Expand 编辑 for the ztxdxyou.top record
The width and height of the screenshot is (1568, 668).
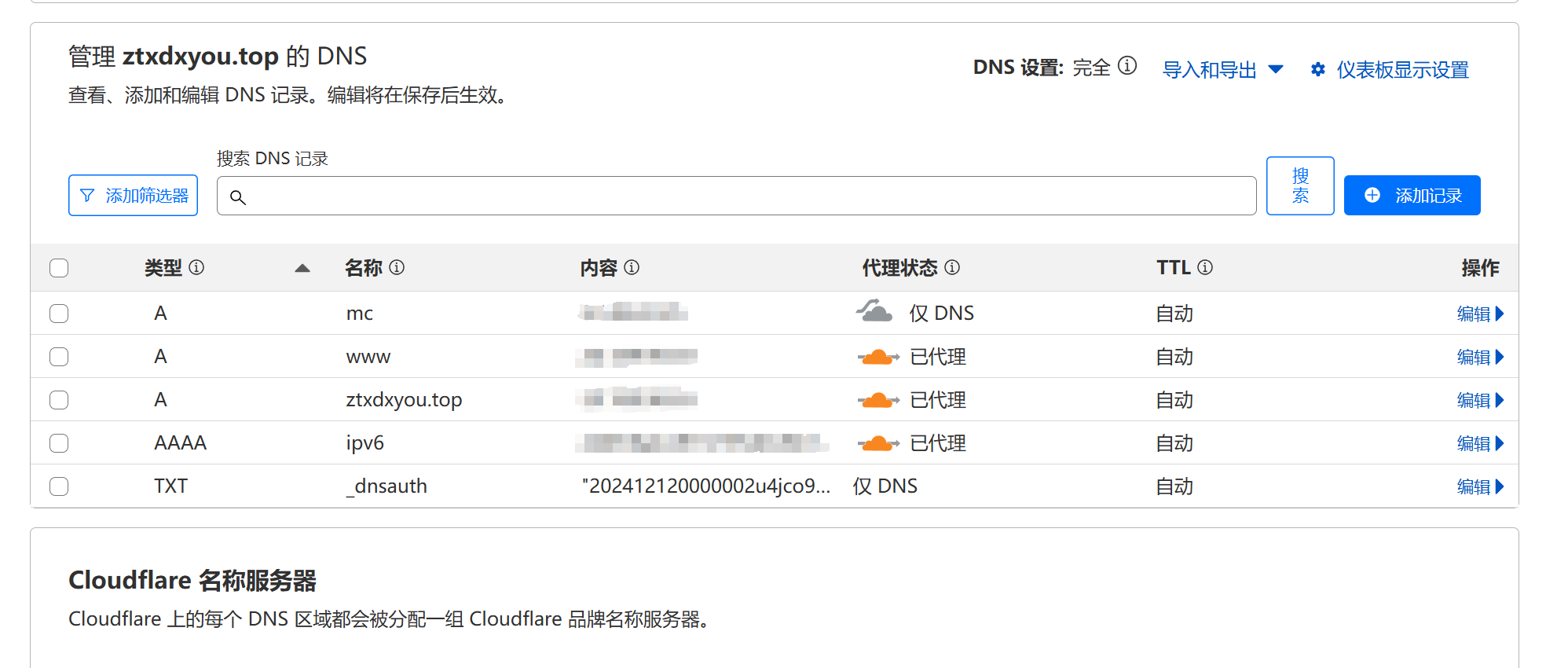(1480, 400)
